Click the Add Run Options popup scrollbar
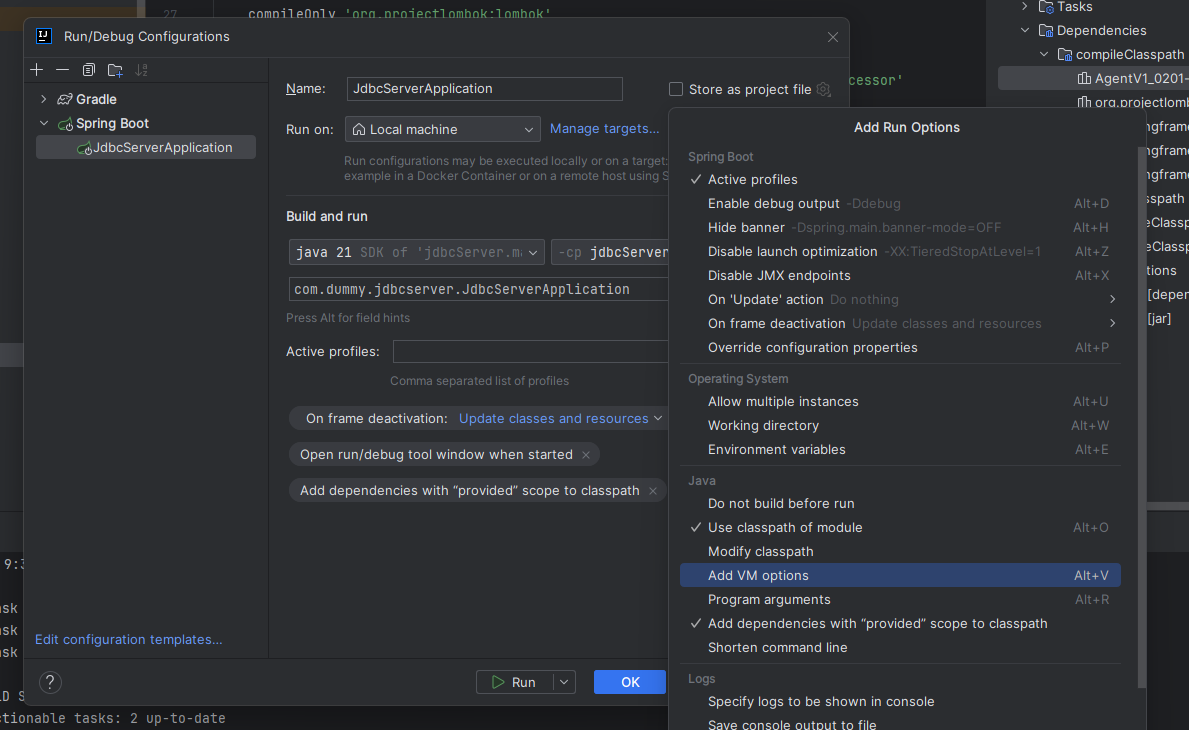This screenshot has height=730, width=1189. [1141, 417]
